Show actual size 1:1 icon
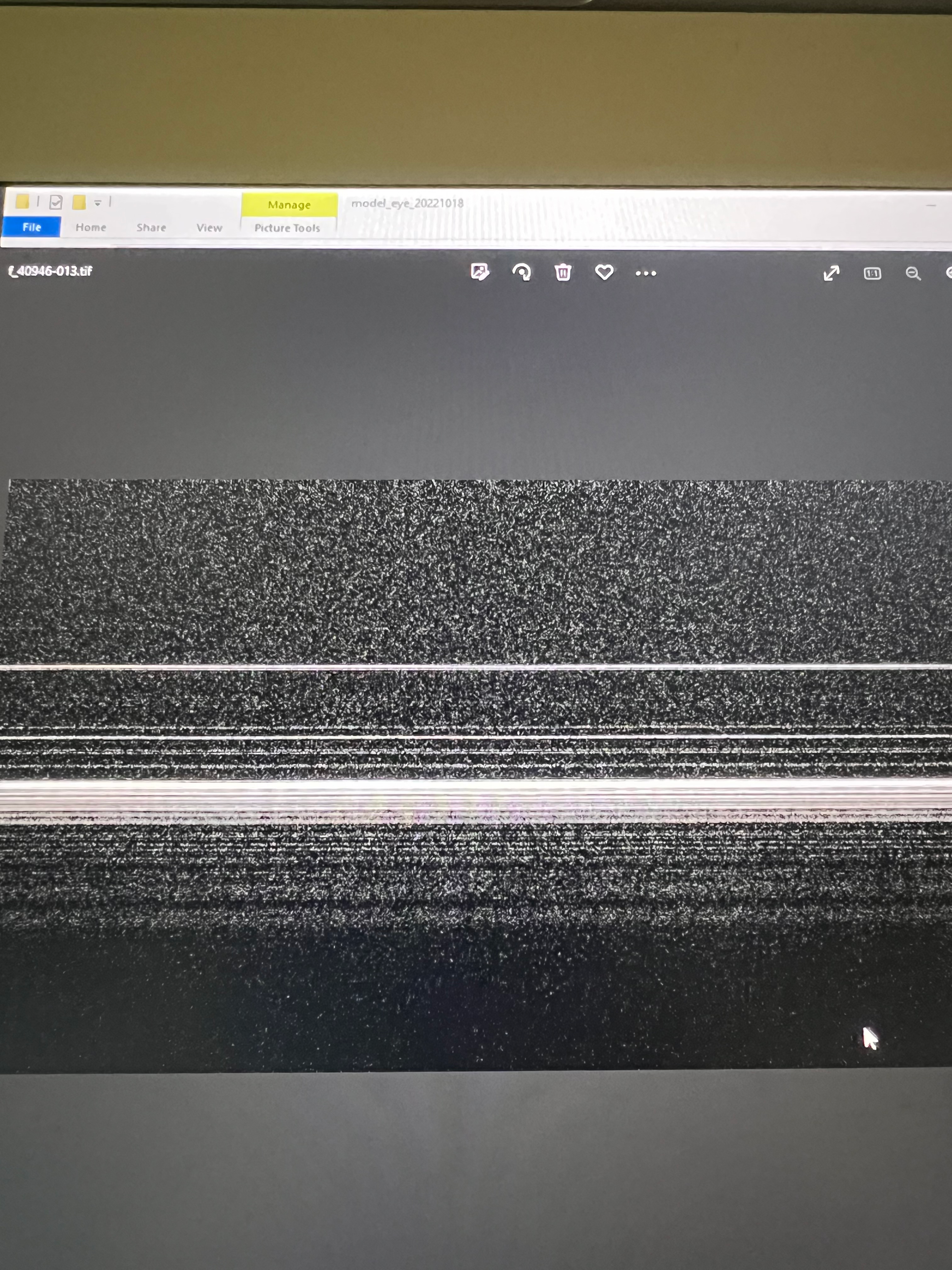 tap(872, 274)
